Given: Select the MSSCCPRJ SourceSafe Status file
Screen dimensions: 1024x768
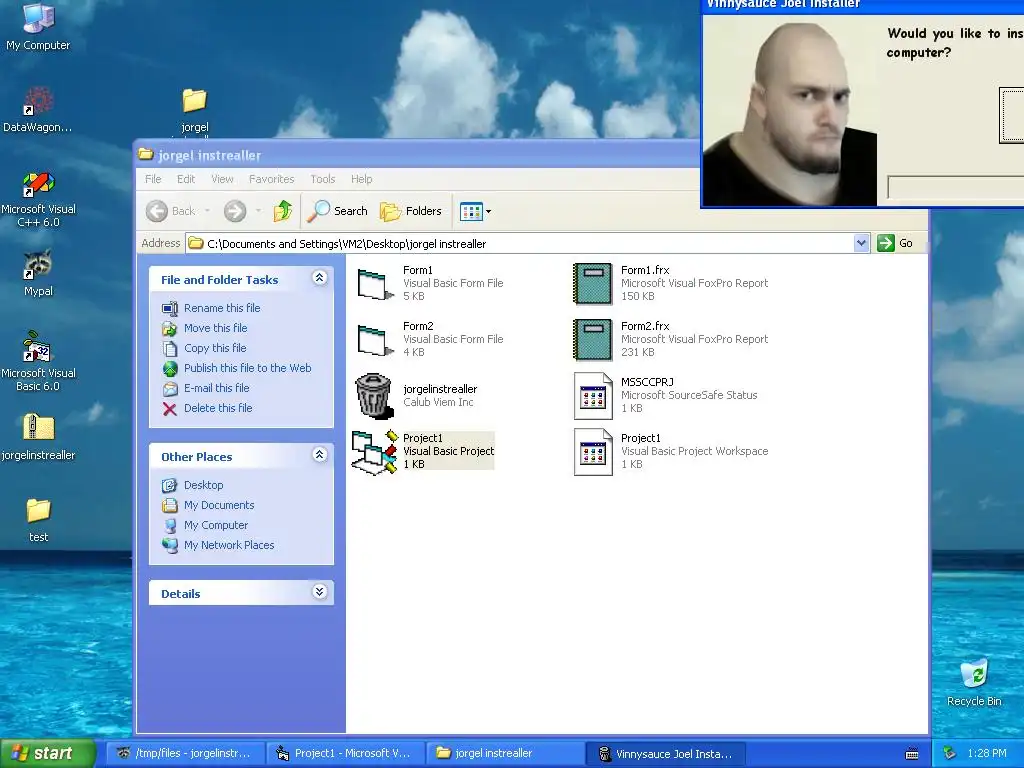Looking at the screenshot, I should coord(665,395).
